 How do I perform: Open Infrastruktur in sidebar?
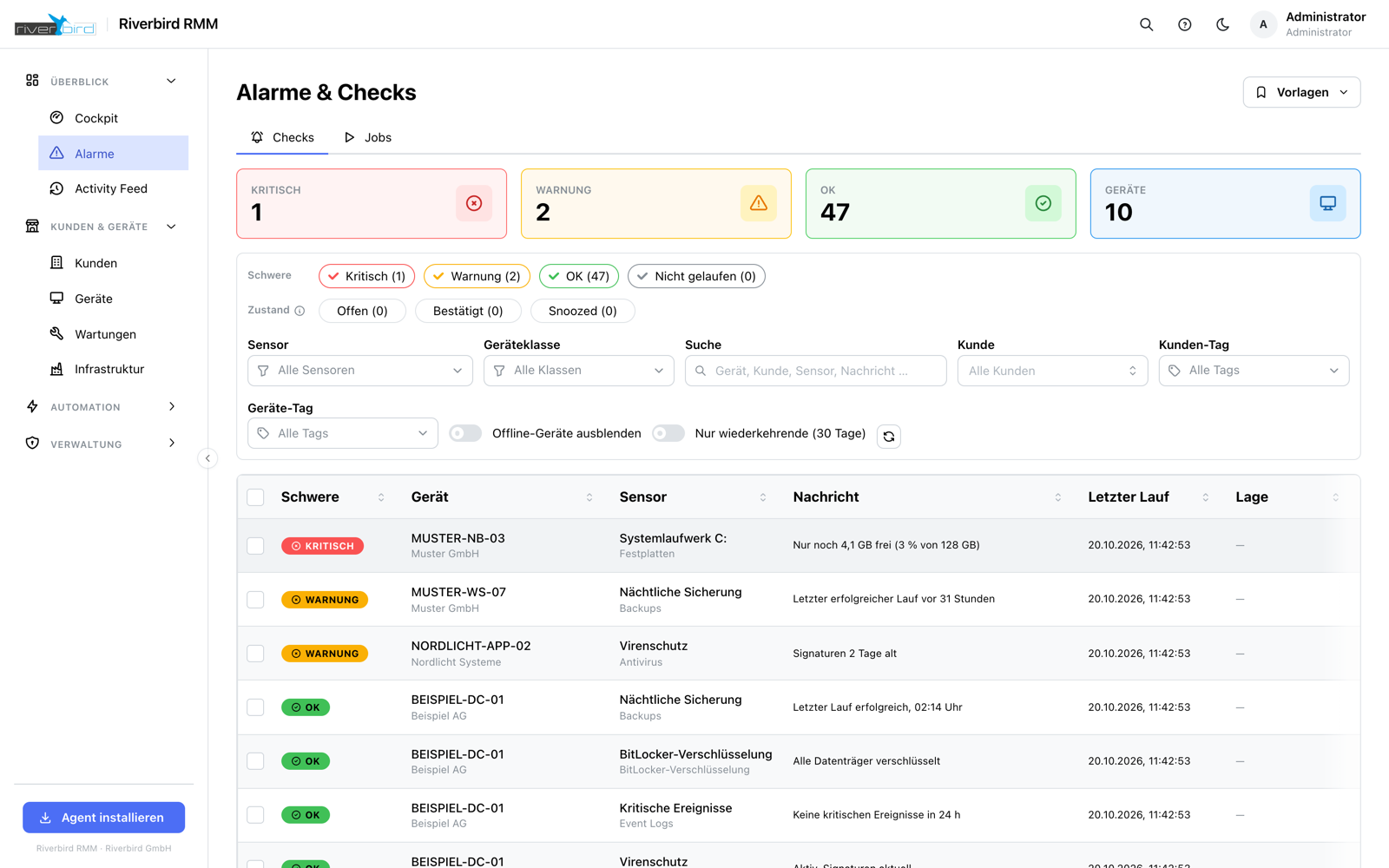point(113,369)
